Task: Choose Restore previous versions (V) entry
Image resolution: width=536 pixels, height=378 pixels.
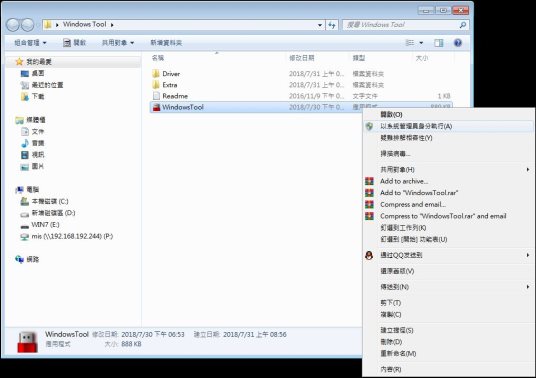Action: point(448,271)
